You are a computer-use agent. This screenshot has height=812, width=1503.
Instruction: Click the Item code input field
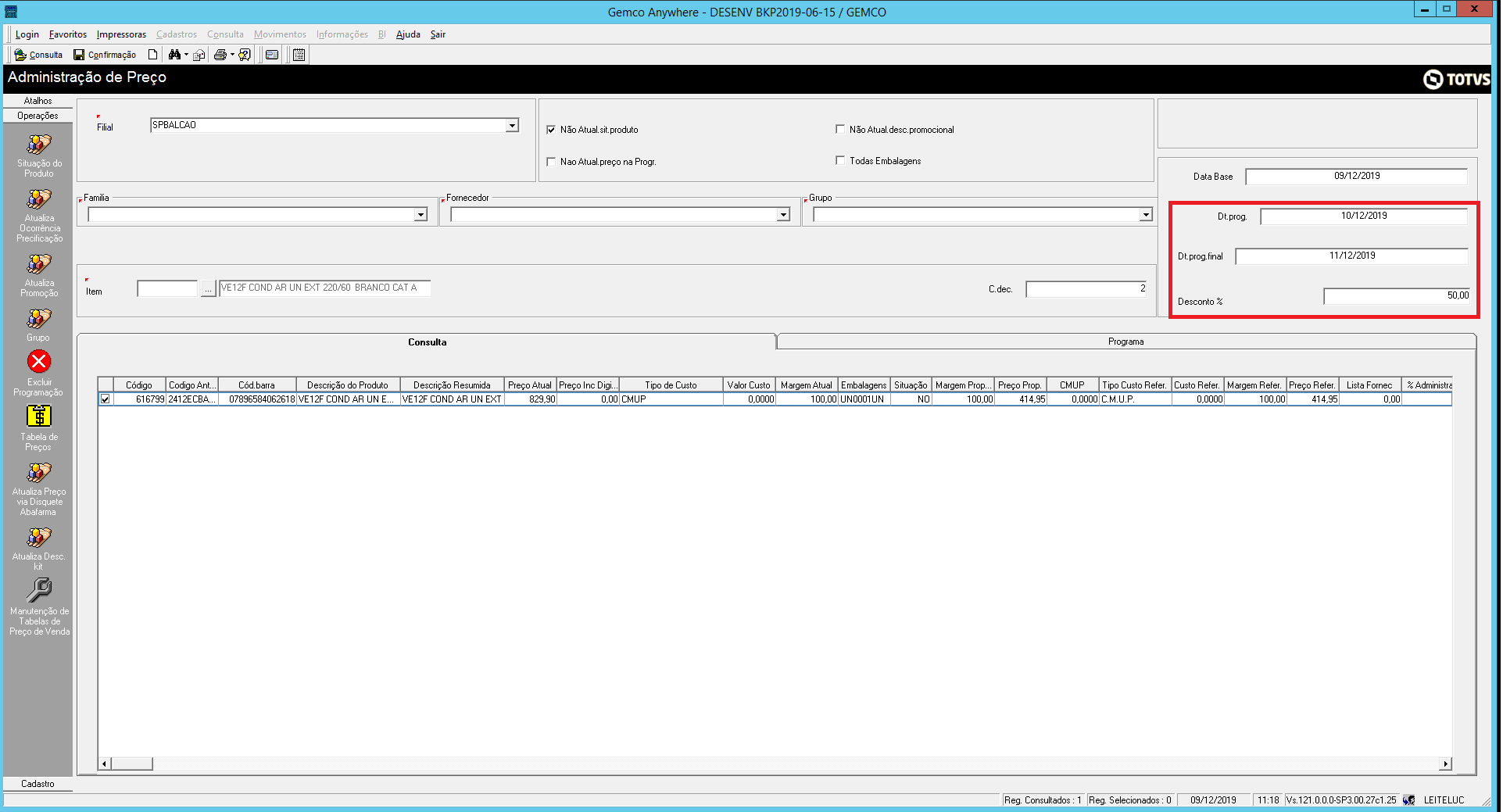click(167, 288)
